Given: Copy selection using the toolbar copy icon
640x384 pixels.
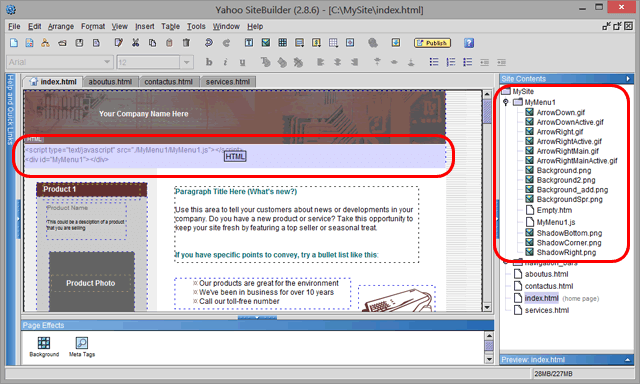Looking at the screenshot, I should [152, 43].
